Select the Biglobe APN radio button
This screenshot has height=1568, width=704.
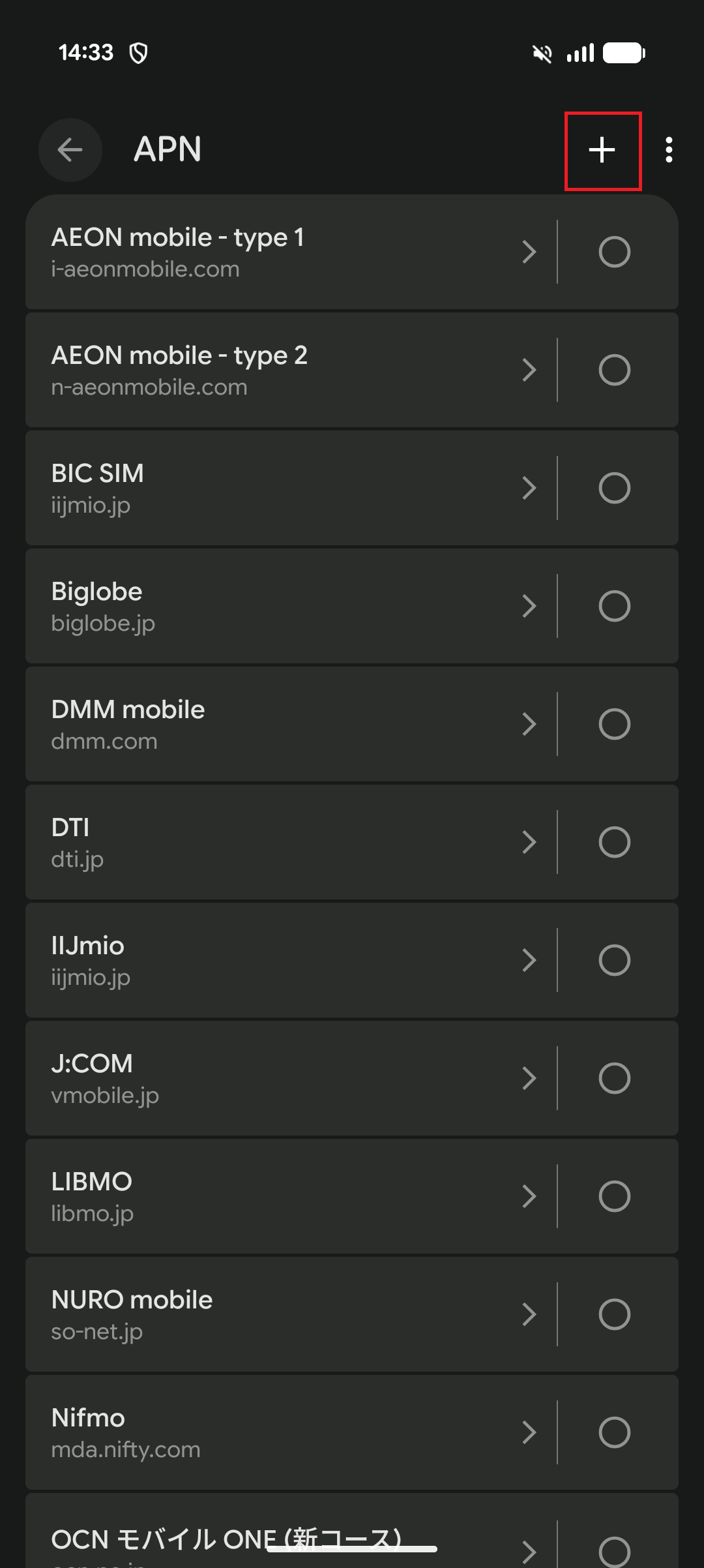coord(614,606)
